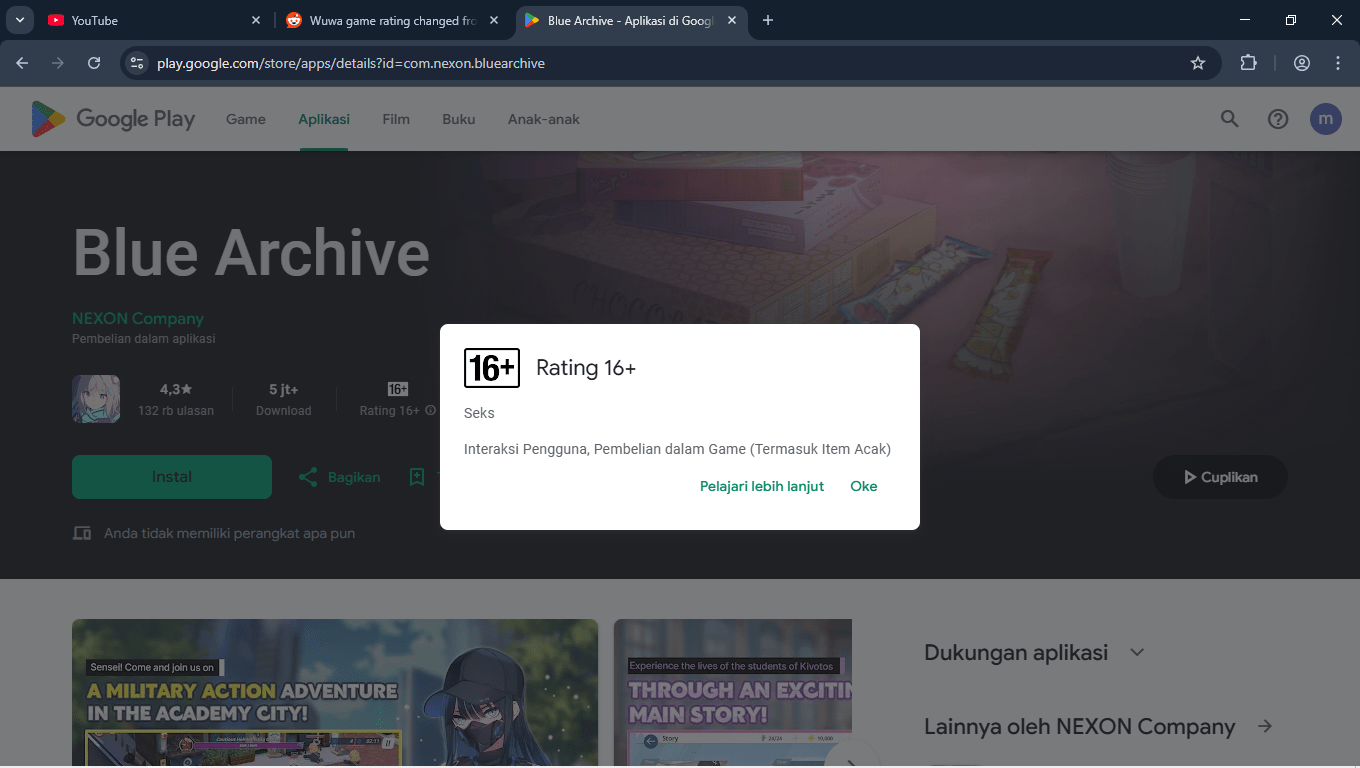Switch to the Wuwa game rating tab
The width and height of the screenshot is (1360, 768).
pos(393,20)
